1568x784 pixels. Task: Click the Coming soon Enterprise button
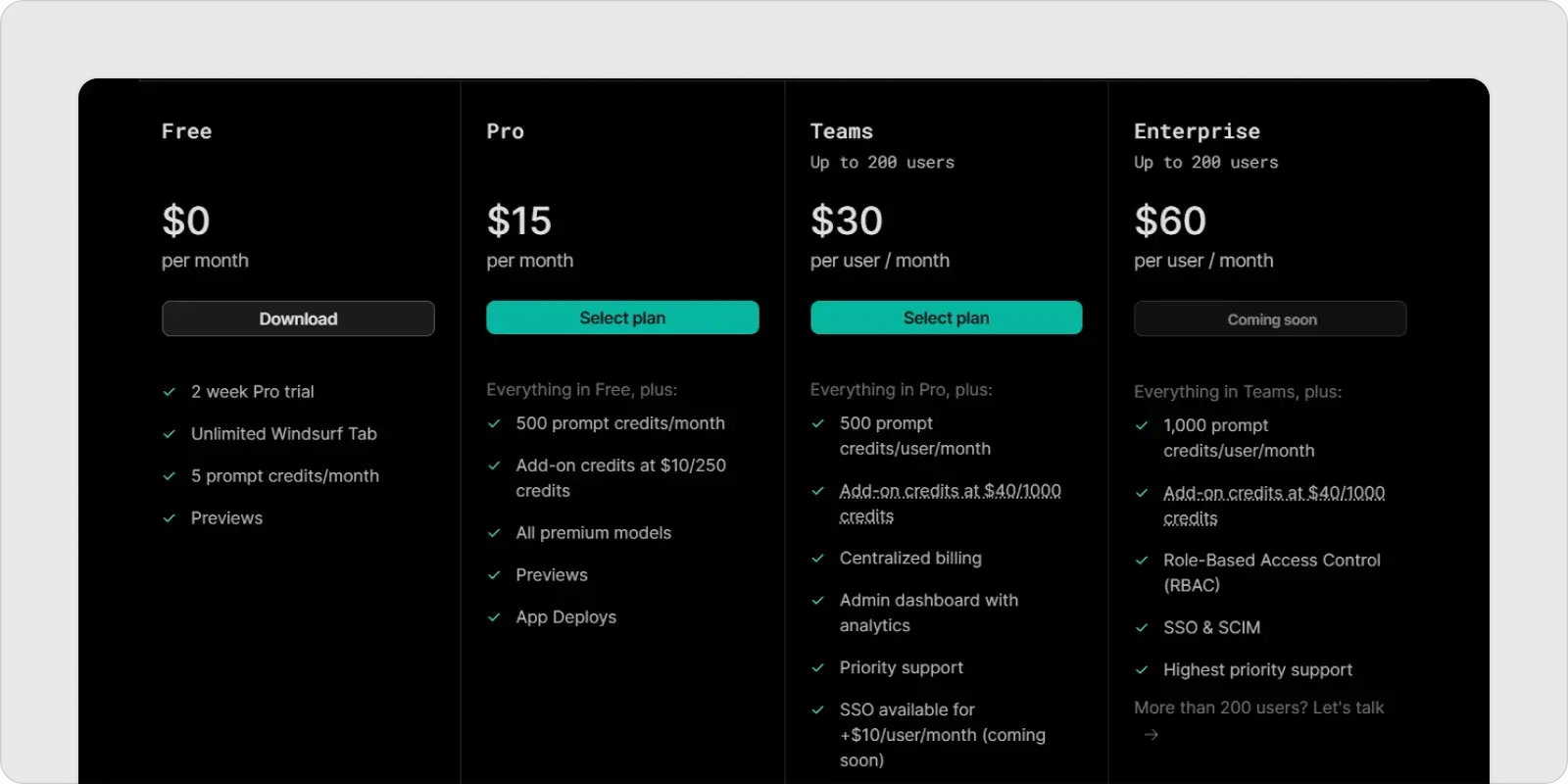coord(1270,318)
